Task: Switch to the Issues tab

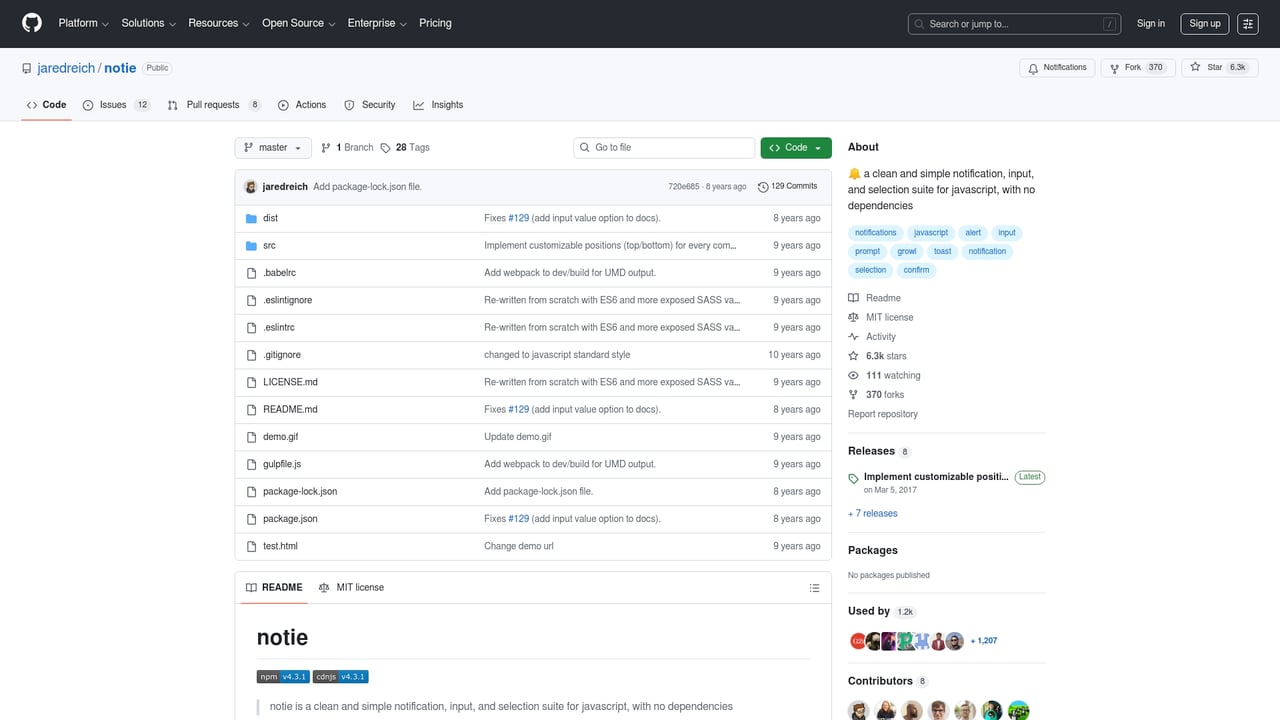Action: [113, 104]
